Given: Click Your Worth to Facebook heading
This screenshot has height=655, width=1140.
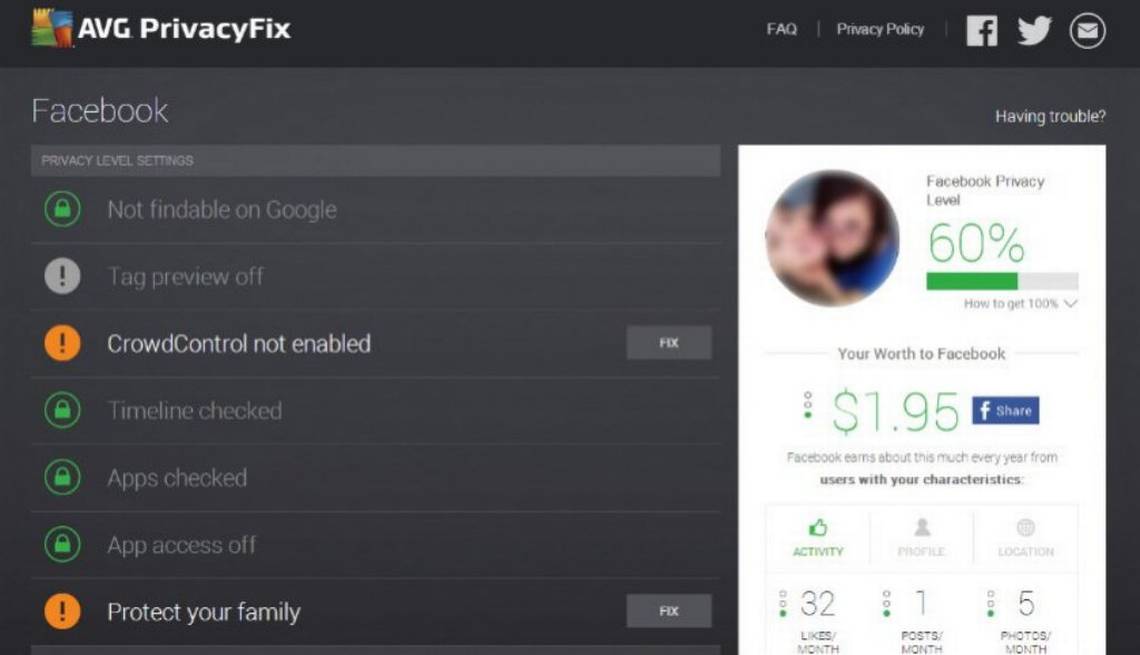Looking at the screenshot, I should point(921,354).
